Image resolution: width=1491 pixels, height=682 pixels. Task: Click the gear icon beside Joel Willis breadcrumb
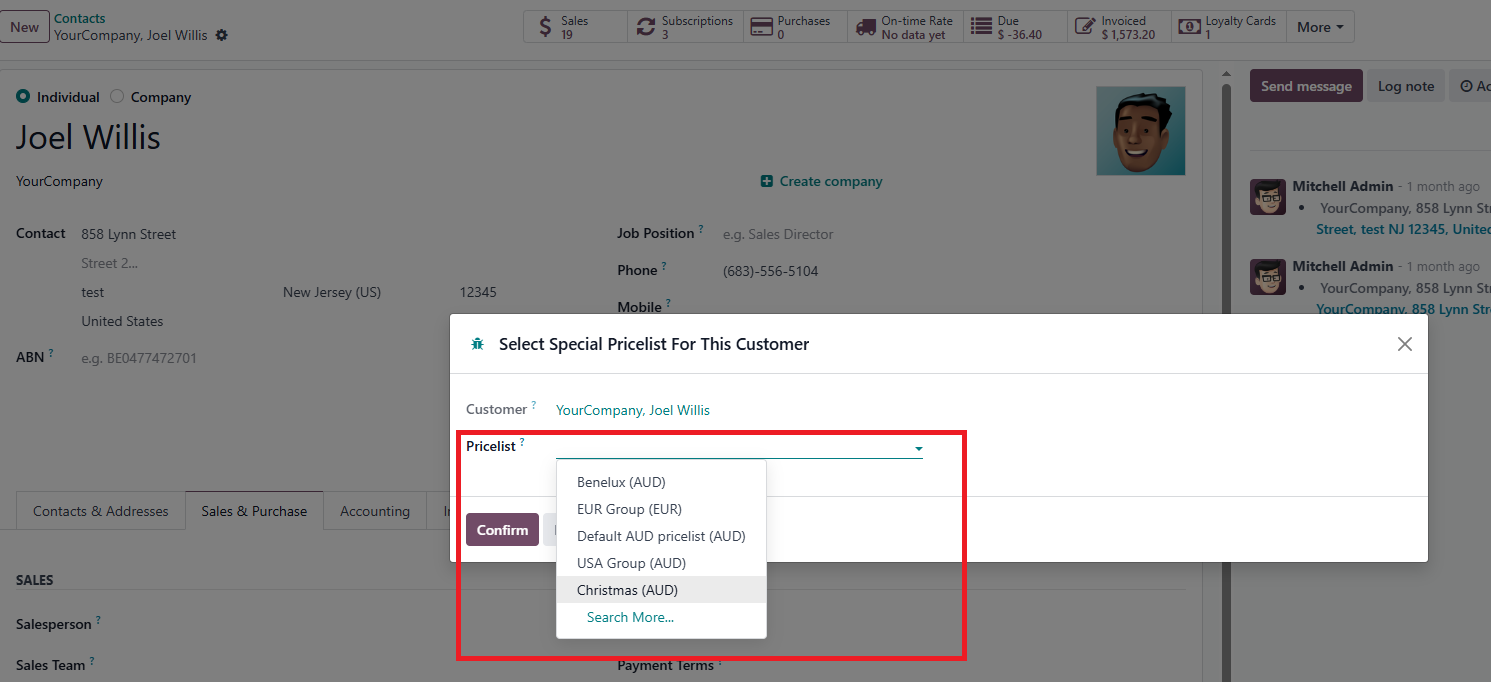pyautogui.click(x=222, y=35)
